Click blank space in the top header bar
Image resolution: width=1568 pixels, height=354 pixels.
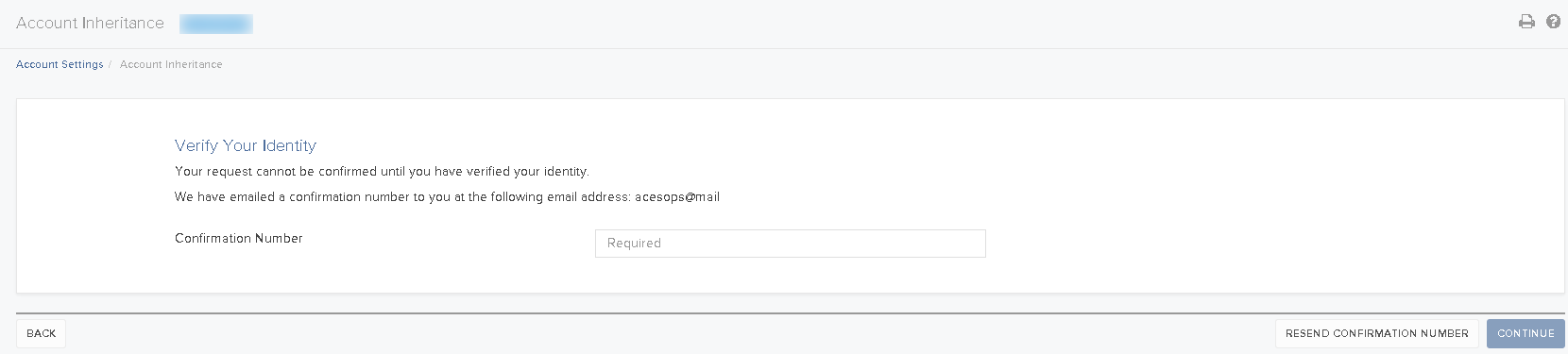coord(850,24)
